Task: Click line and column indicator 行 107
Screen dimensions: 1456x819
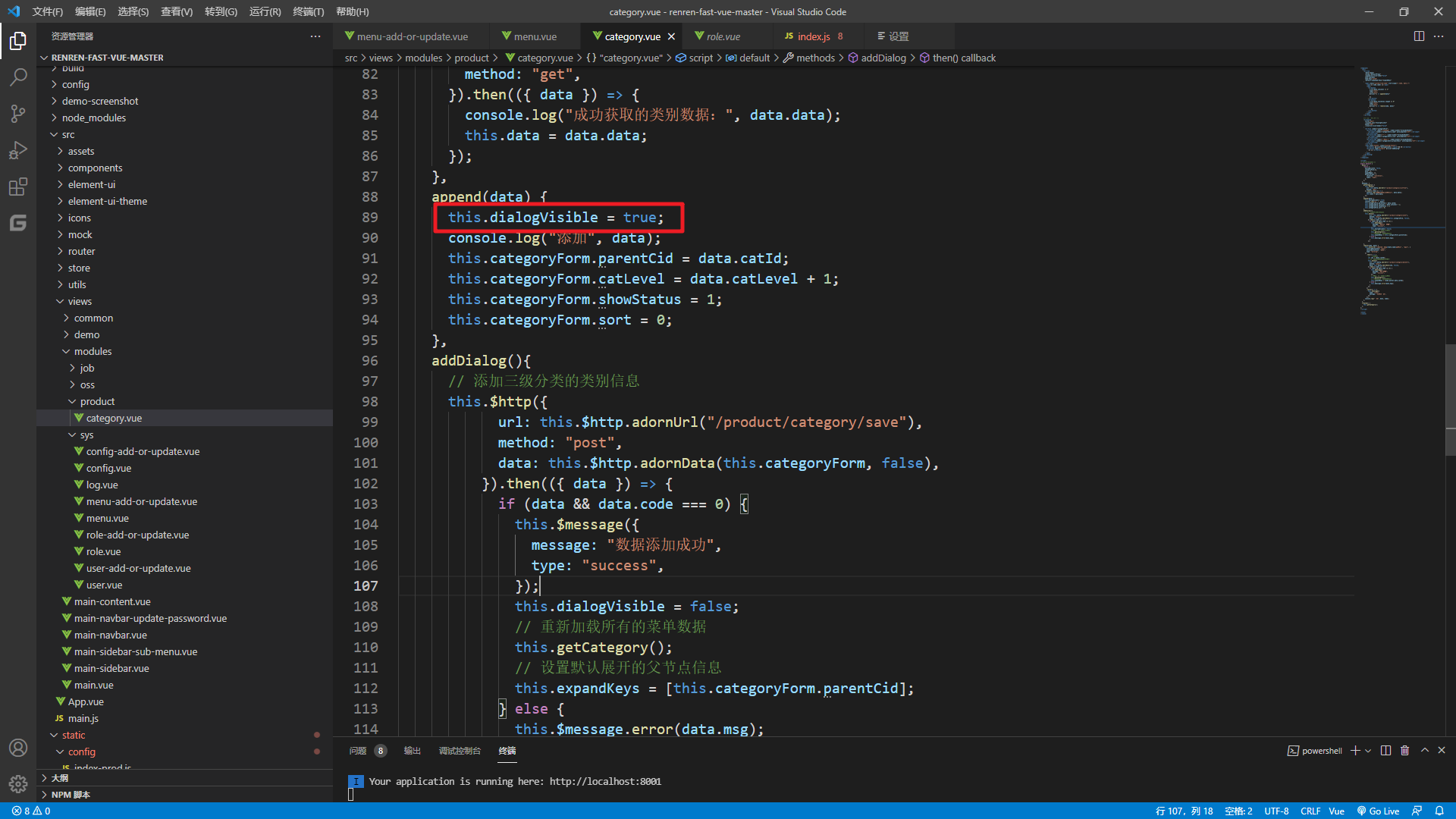Action: point(1184,811)
